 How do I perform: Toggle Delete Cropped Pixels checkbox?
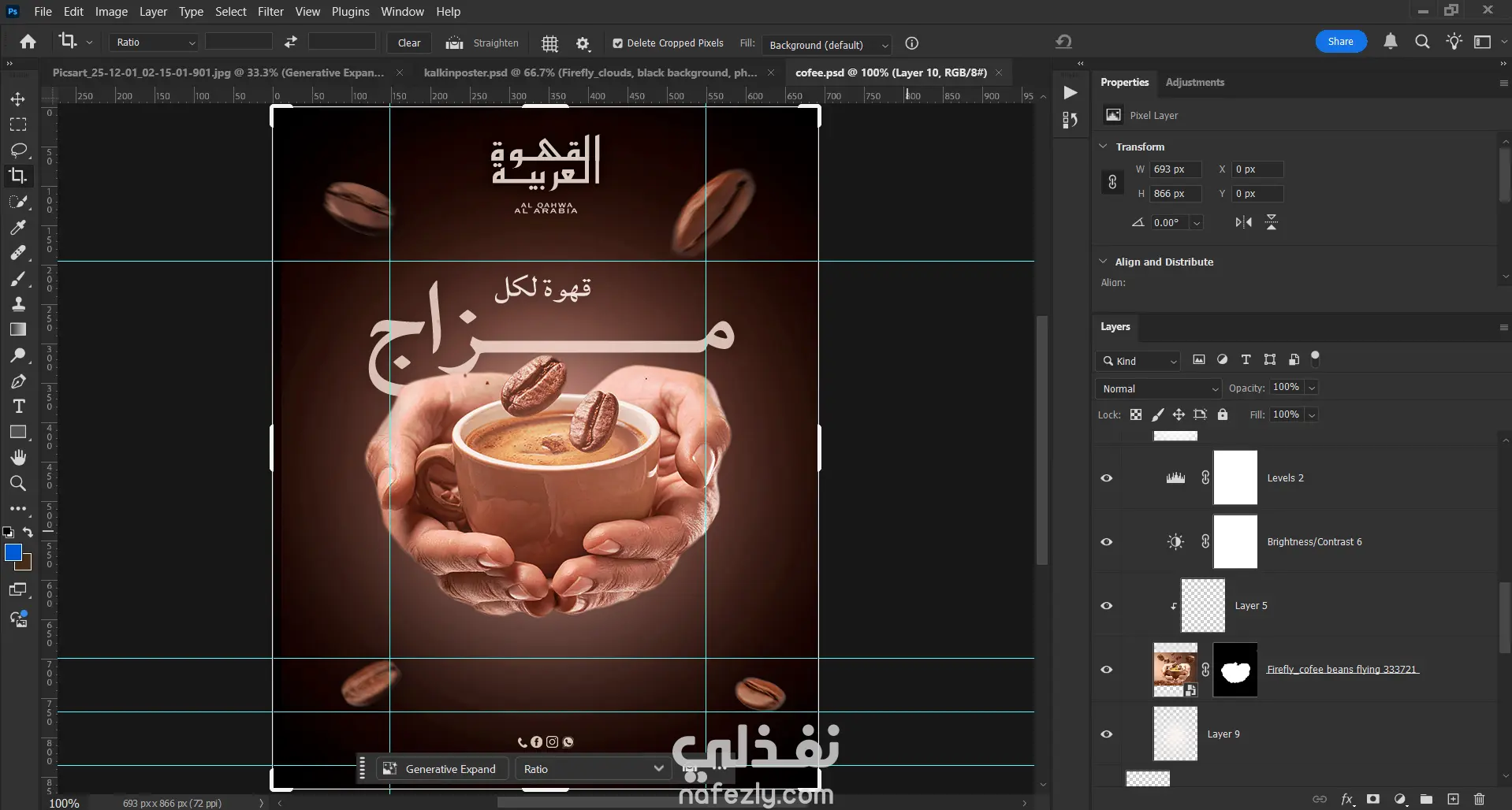point(618,43)
